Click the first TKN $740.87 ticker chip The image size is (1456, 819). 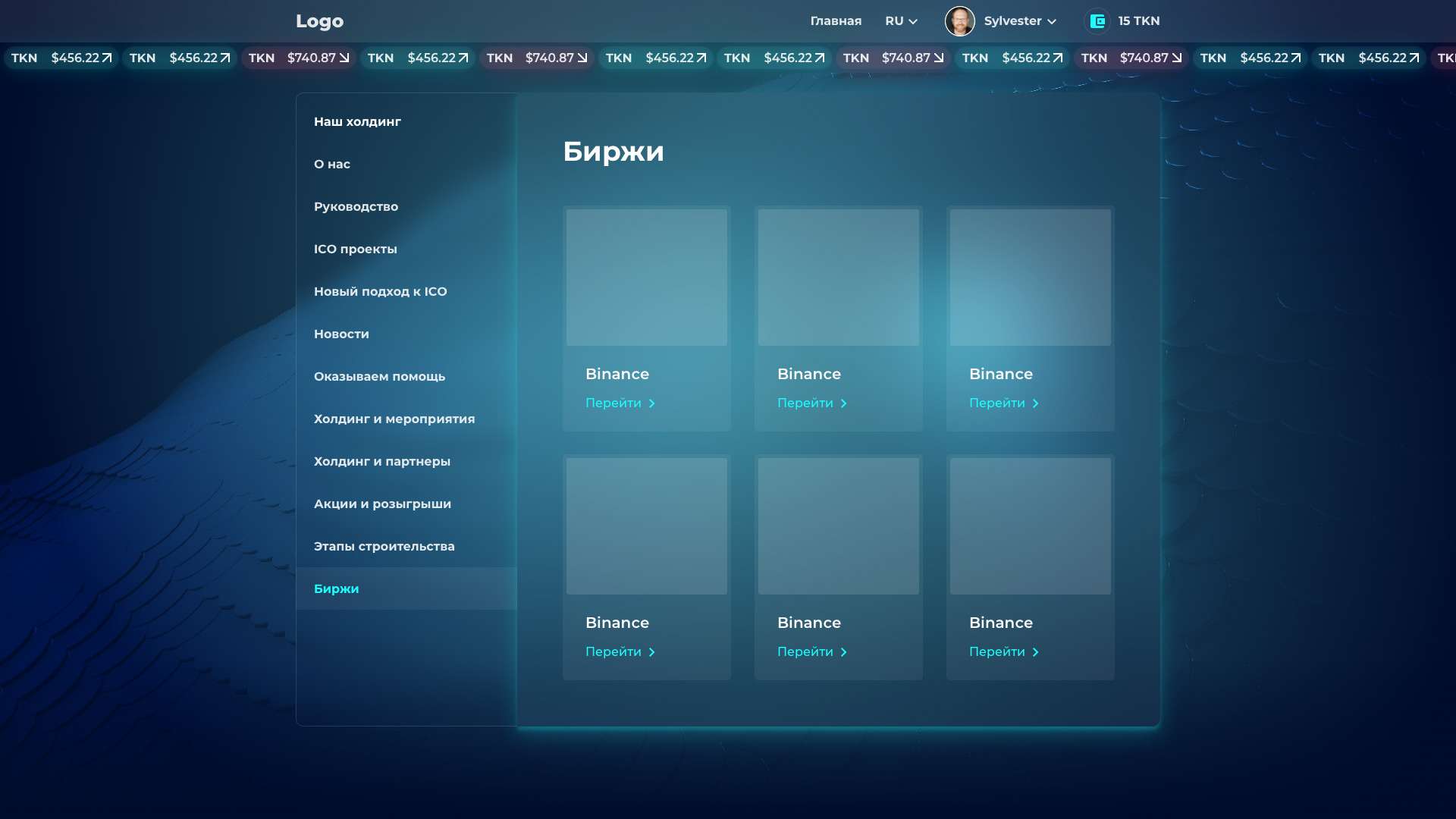299,58
